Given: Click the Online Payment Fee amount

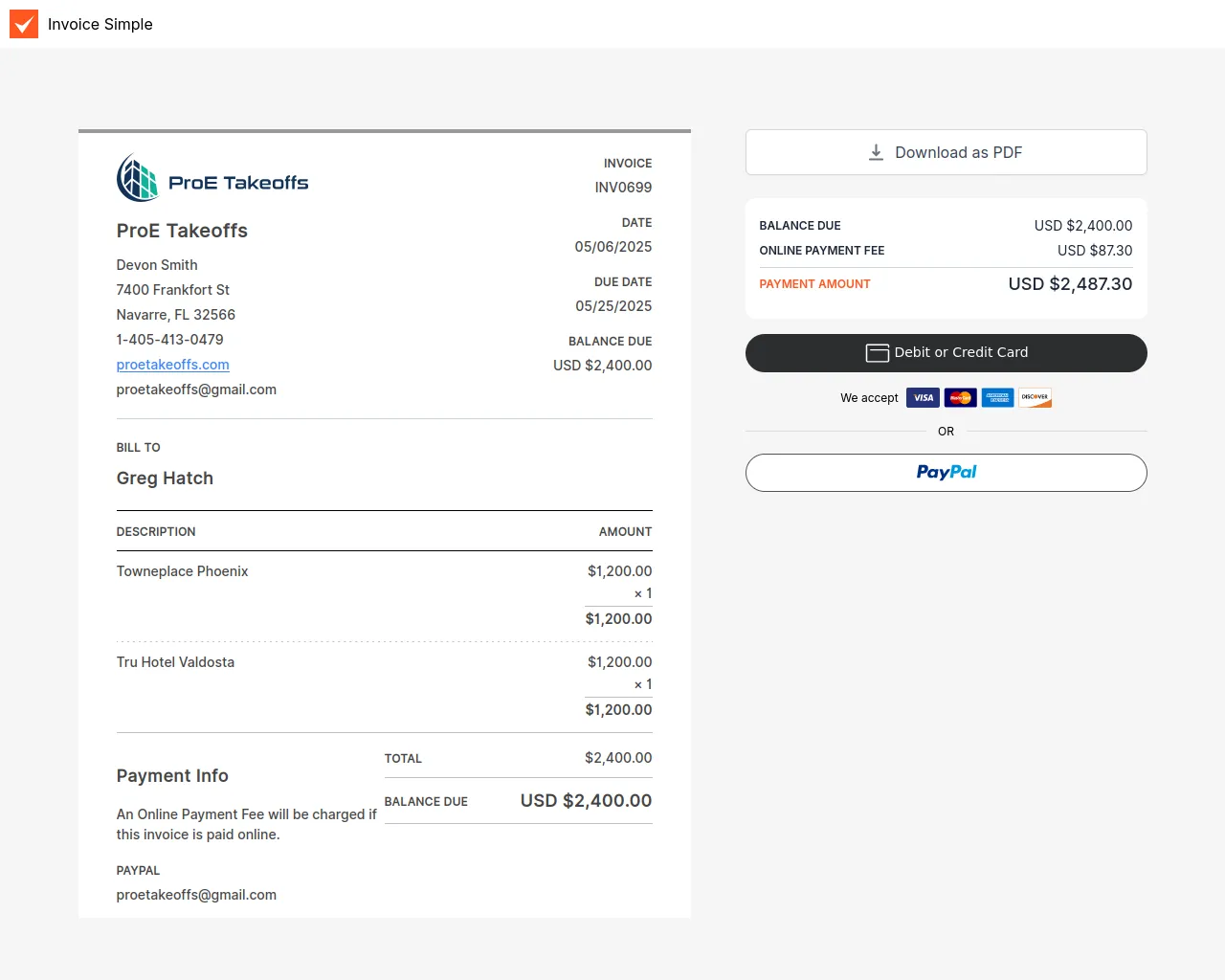Looking at the screenshot, I should [1095, 251].
